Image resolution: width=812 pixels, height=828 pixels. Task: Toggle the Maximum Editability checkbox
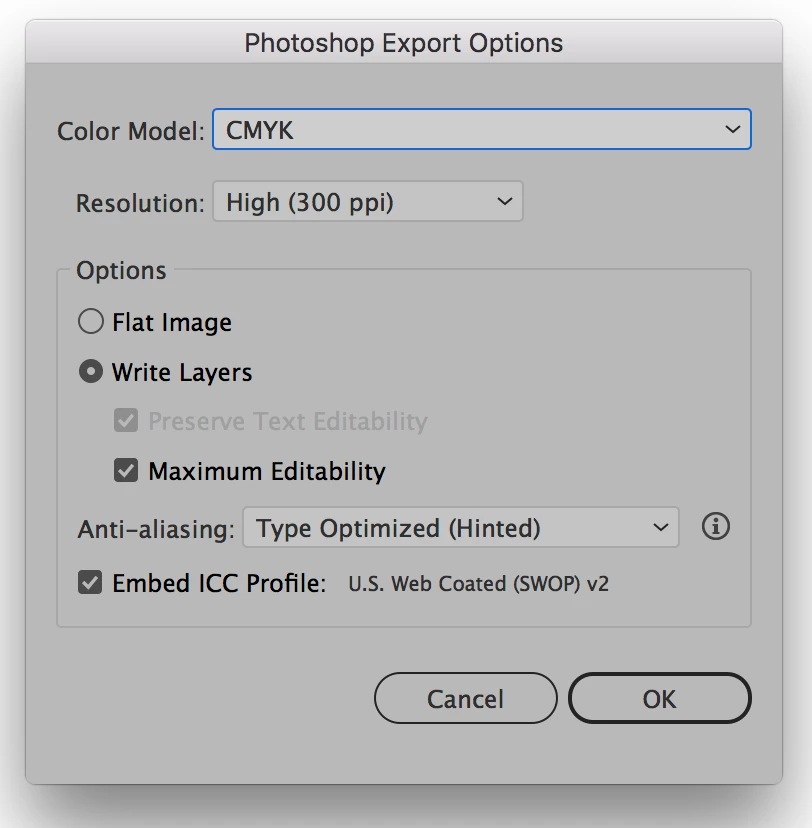pyautogui.click(x=126, y=471)
